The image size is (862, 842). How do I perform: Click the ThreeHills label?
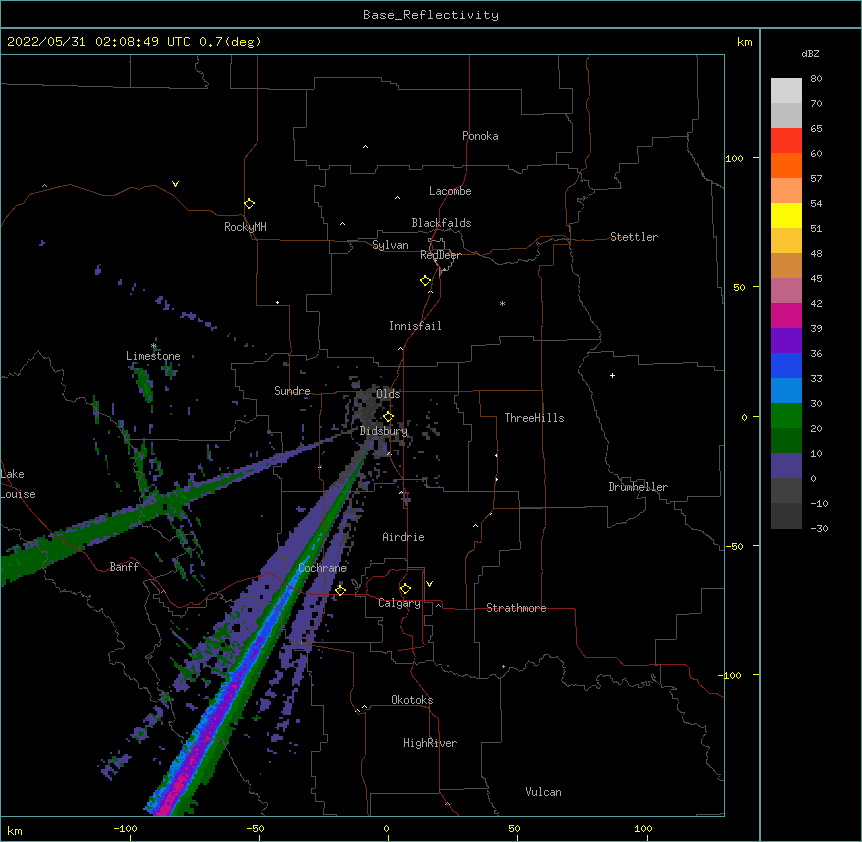point(534,418)
